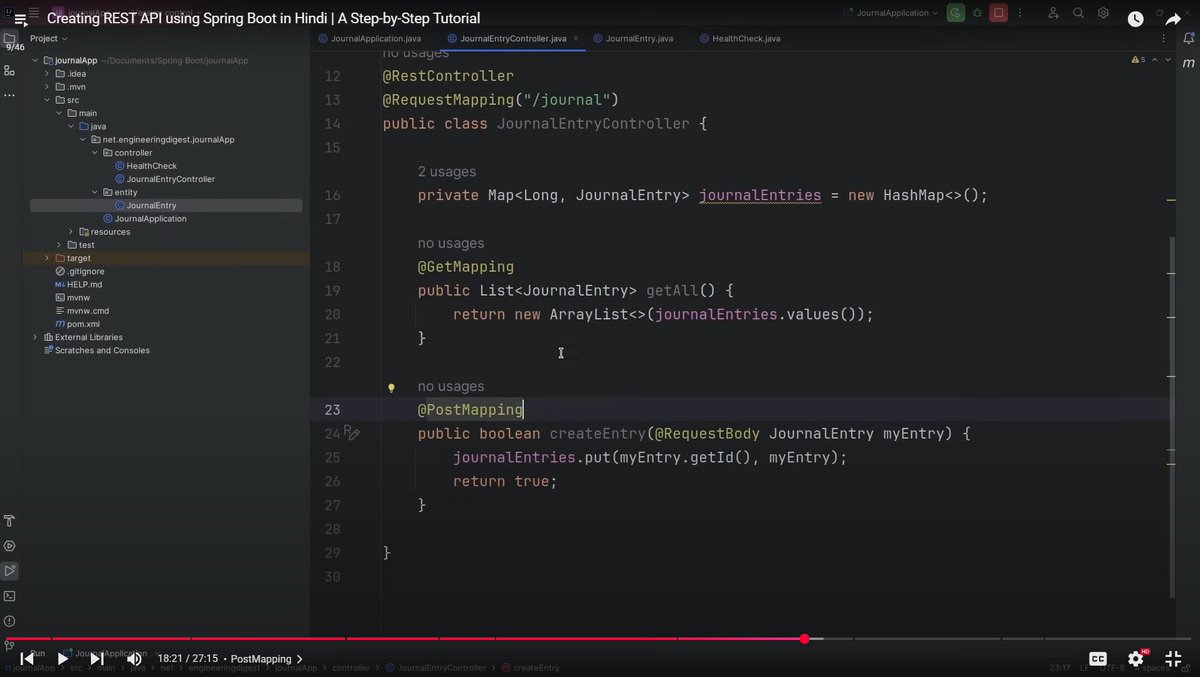Click the Watch later clock icon
The height and width of the screenshot is (677, 1200).
point(1136,18)
